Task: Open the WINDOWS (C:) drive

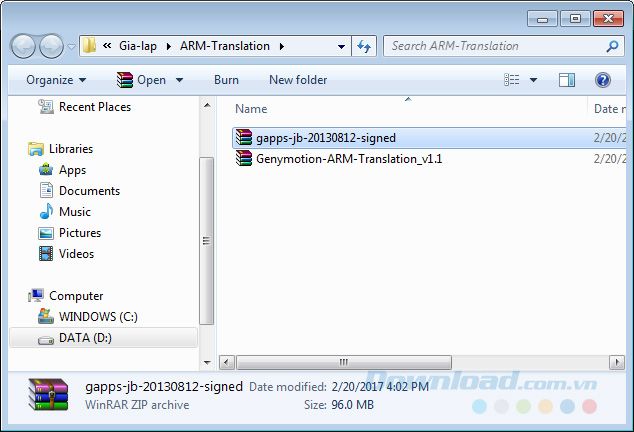Action: pyautogui.click(x=98, y=317)
